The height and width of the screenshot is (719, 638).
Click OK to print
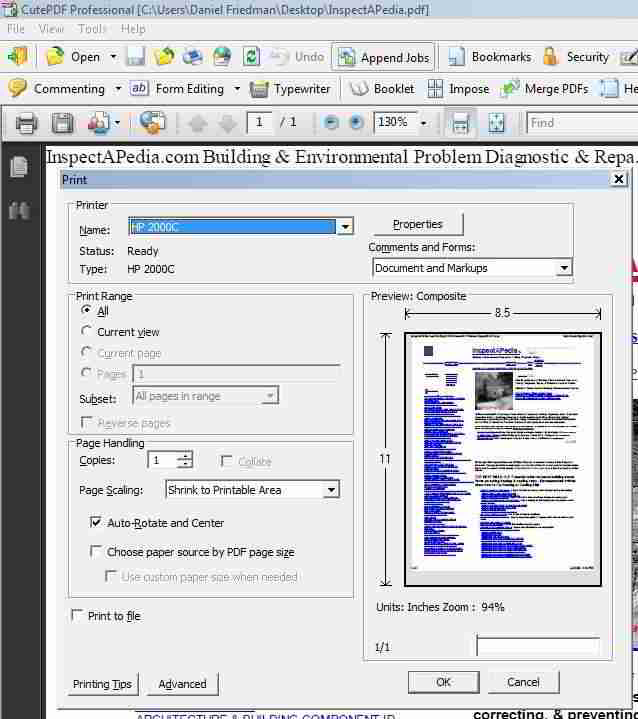tap(444, 682)
